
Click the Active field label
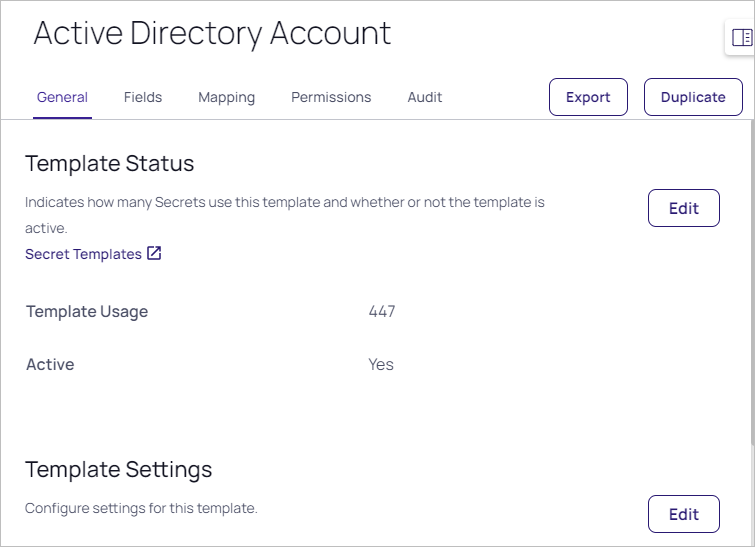[50, 364]
